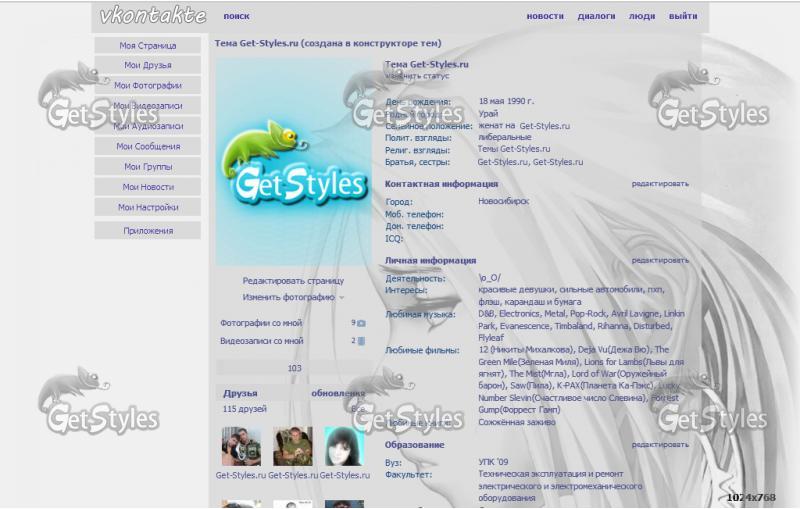Screen dimensions: 800x509
Task: Open Мои Видеозаписи in the sidebar
Action: [x=147, y=106]
